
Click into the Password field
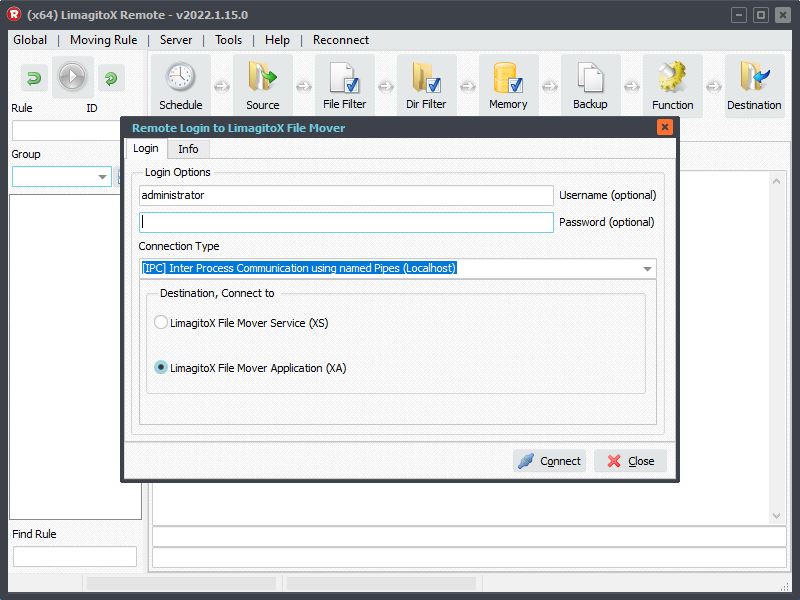pyautogui.click(x=346, y=222)
